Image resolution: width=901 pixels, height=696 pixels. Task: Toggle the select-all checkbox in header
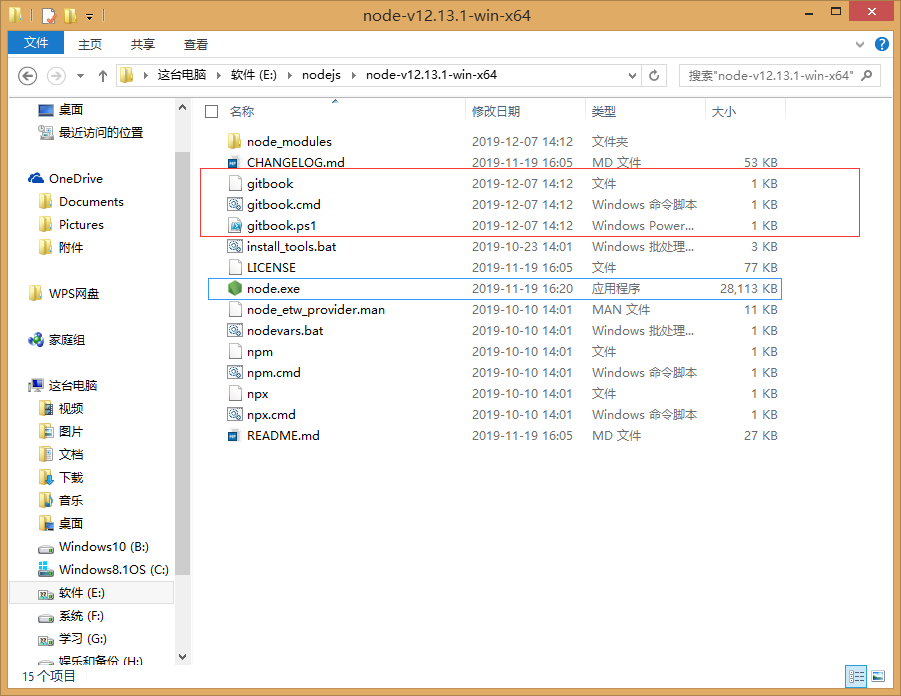tap(211, 111)
